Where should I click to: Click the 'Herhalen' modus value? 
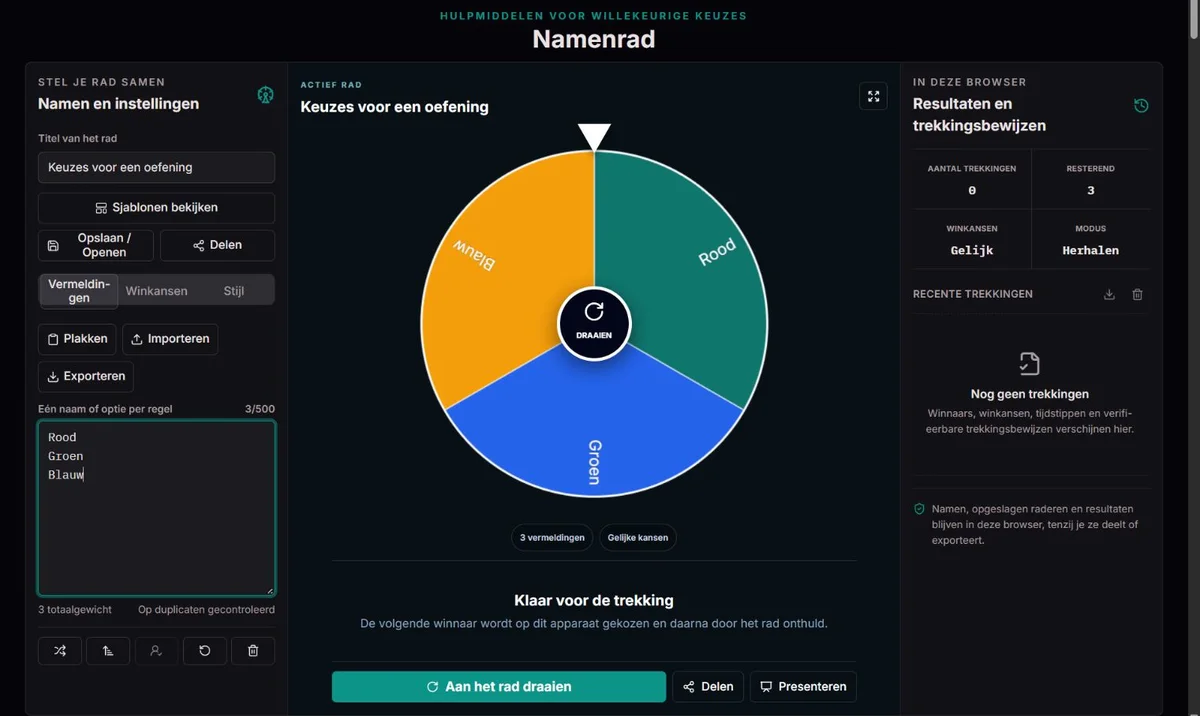[1090, 251]
